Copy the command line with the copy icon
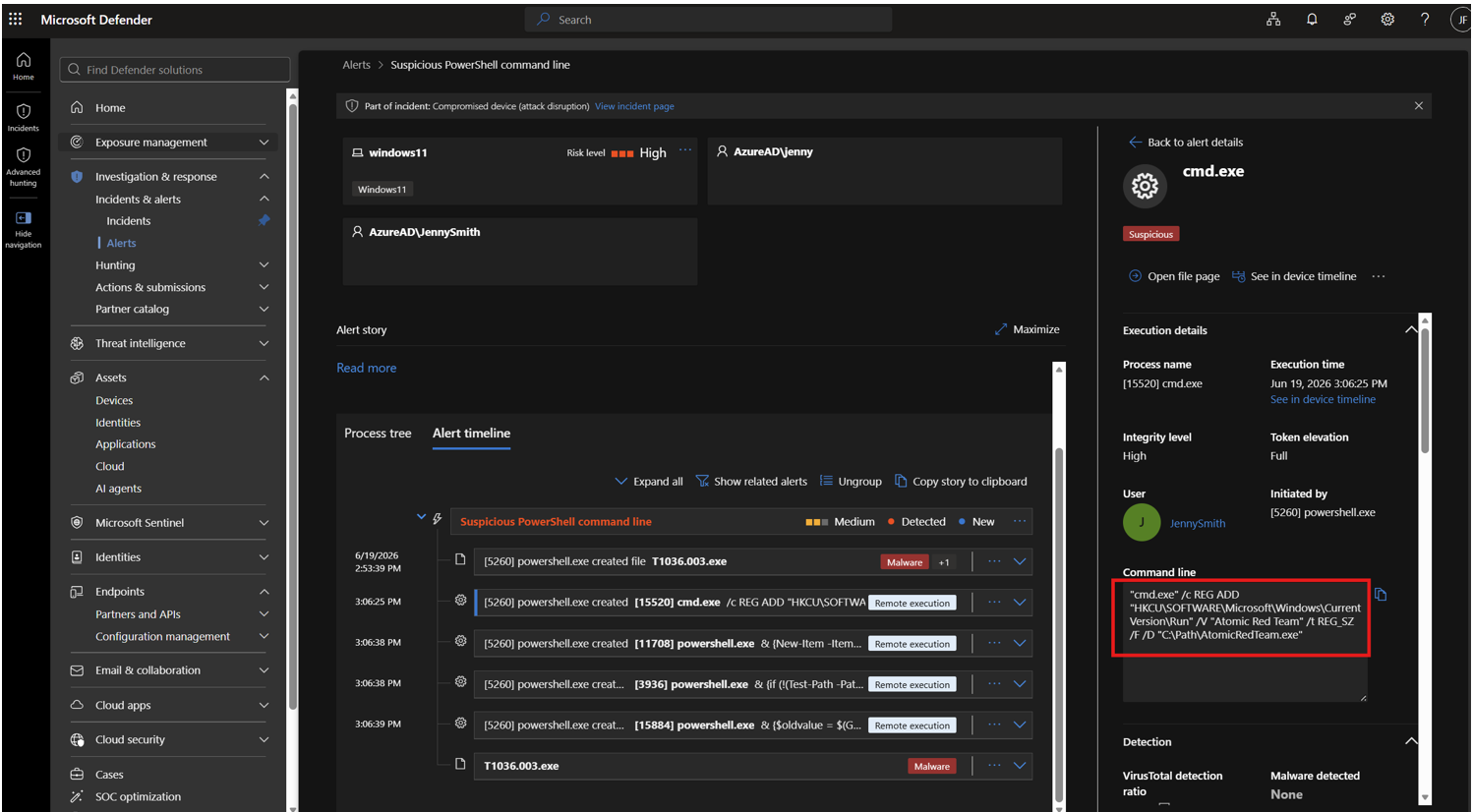The height and width of the screenshot is (812, 1473). click(1381, 595)
